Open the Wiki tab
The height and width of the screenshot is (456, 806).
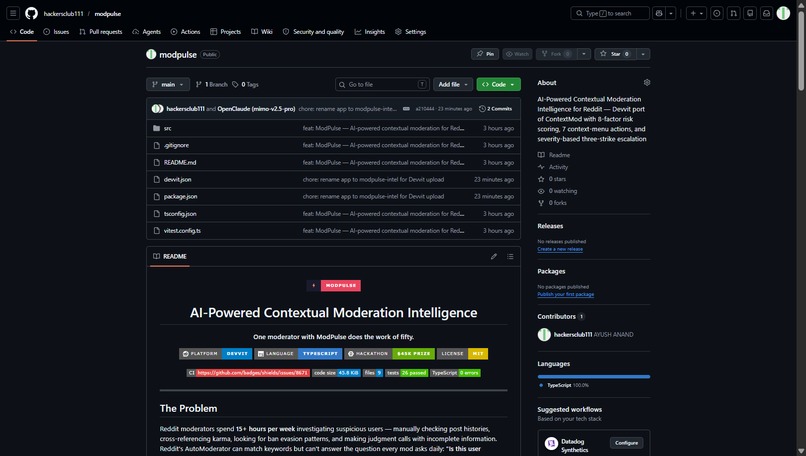[262, 32]
